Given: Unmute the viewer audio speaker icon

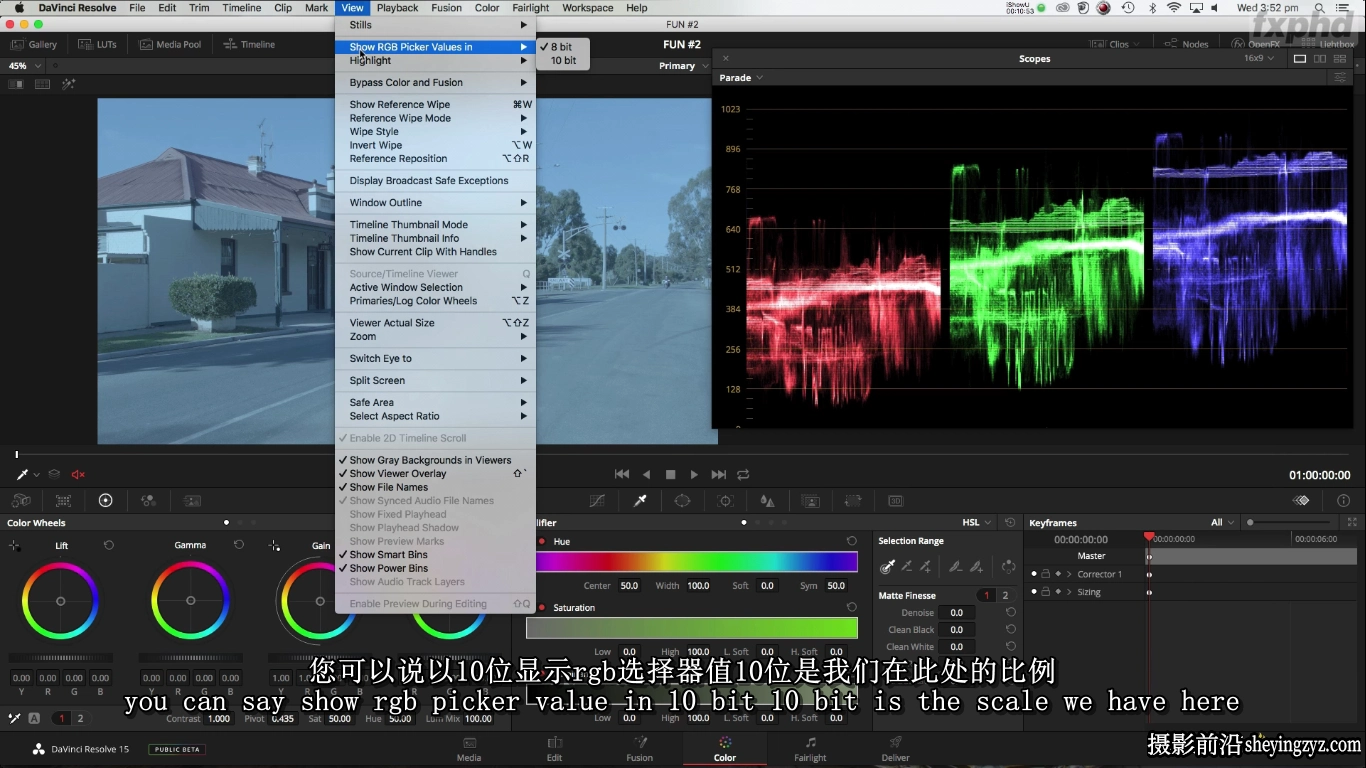Looking at the screenshot, I should click(x=78, y=474).
